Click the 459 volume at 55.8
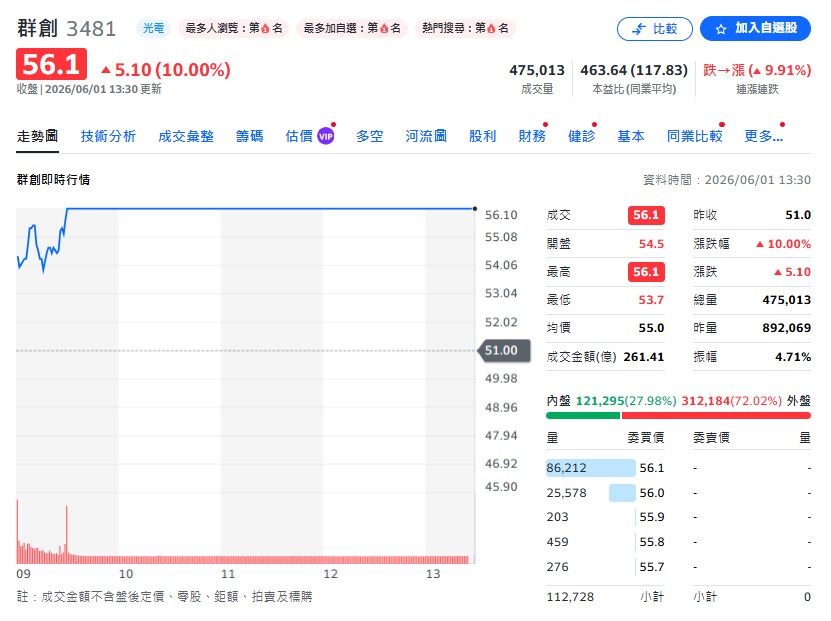 click(x=557, y=542)
